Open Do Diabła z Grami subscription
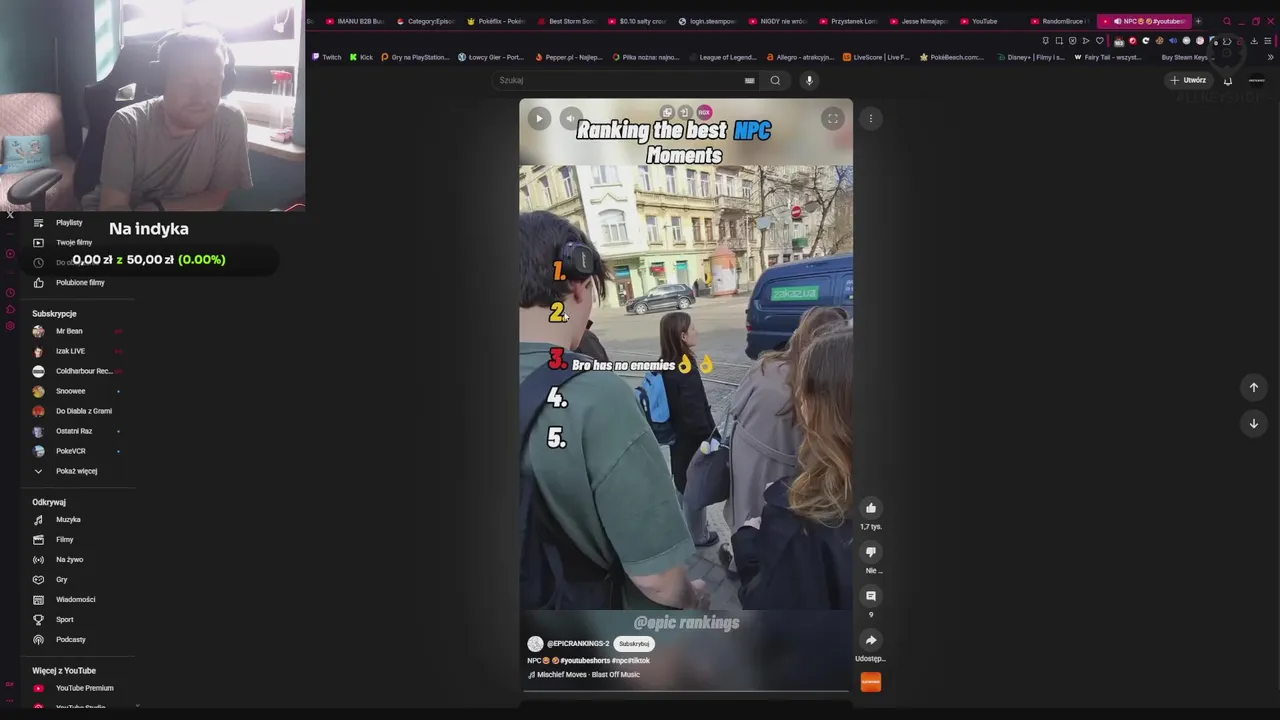 [84, 411]
